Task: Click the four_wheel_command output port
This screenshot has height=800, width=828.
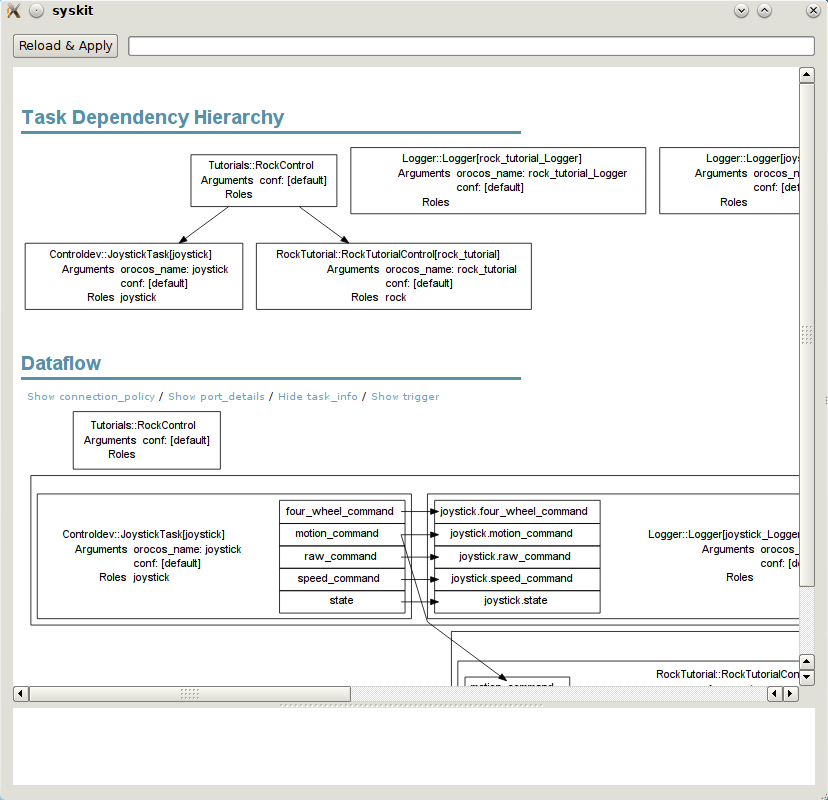Action: [342, 511]
